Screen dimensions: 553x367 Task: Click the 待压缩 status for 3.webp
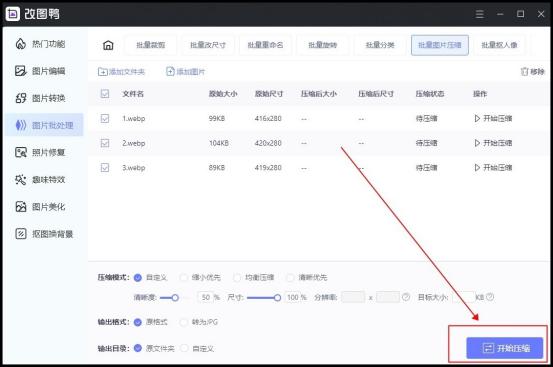(426, 168)
